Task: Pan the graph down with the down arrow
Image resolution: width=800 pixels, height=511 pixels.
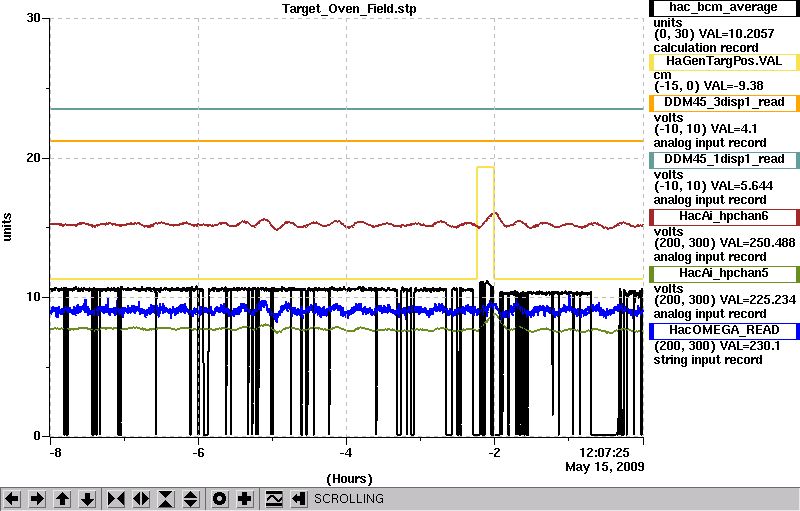Action: coord(87,499)
